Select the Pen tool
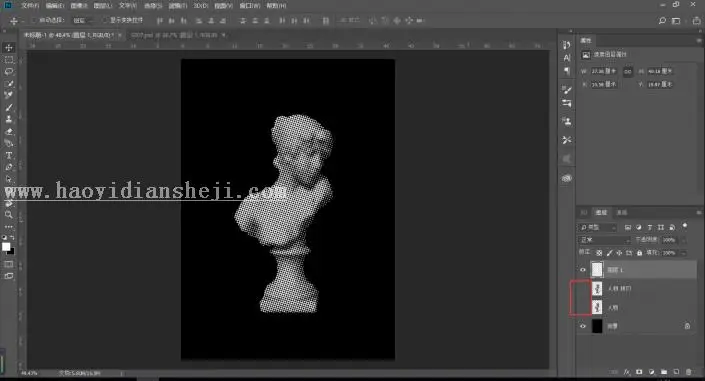Screen dimensions: 705x381 (x=9, y=167)
